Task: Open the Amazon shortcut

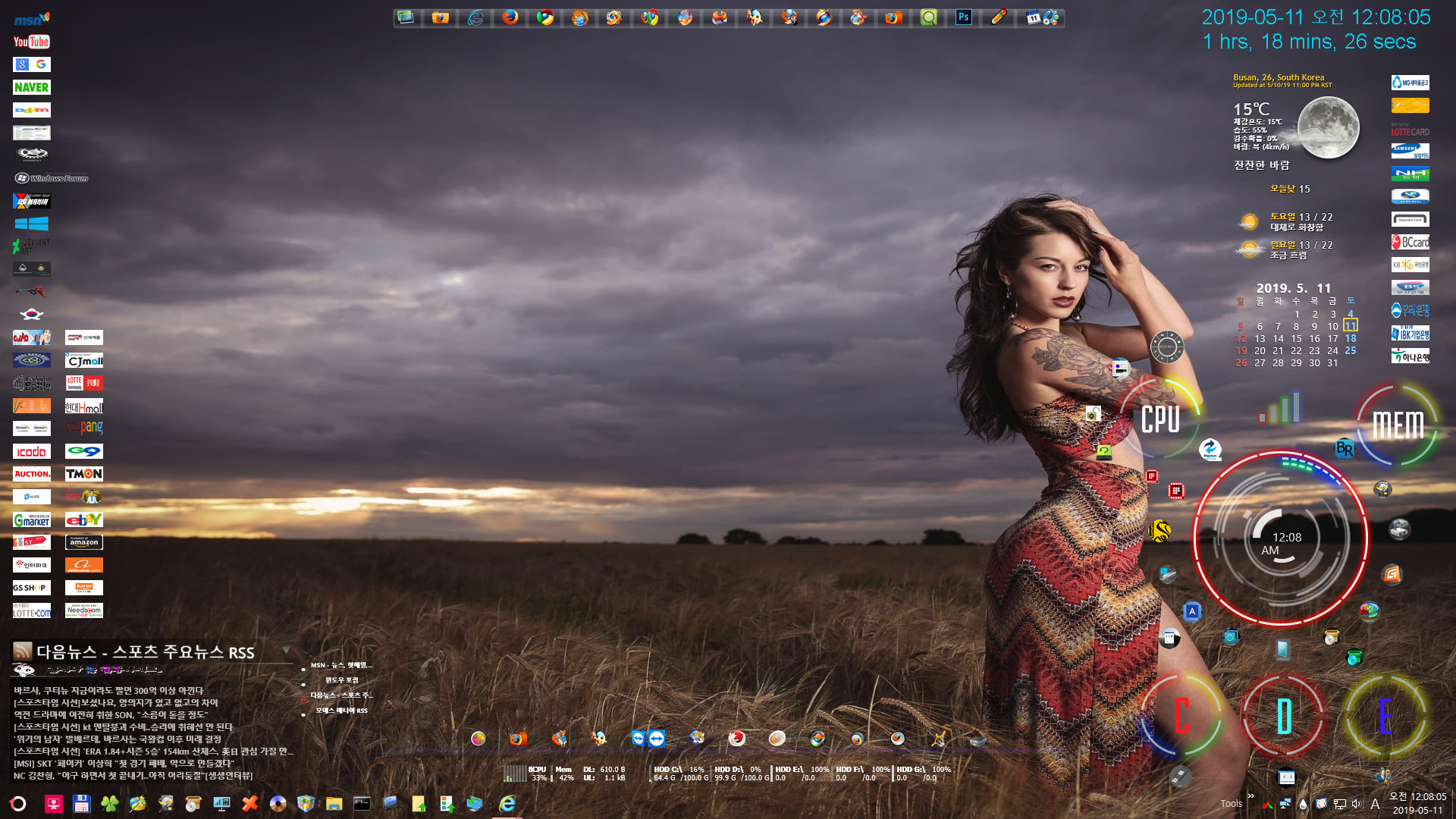Action: pos(84,542)
